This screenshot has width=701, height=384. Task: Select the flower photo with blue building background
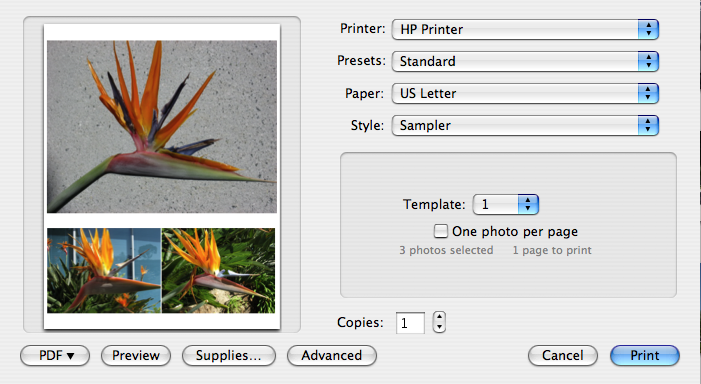point(104,270)
